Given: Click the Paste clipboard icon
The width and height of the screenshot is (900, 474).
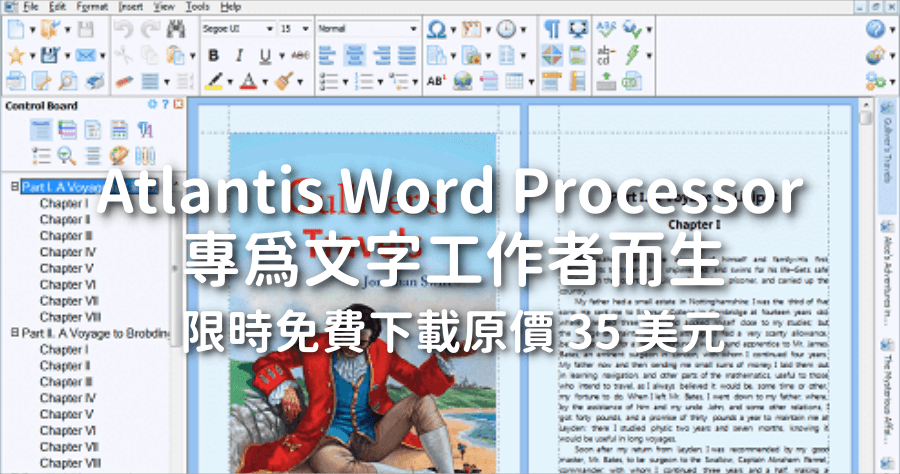Looking at the screenshot, I should click(x=175, y=56).
